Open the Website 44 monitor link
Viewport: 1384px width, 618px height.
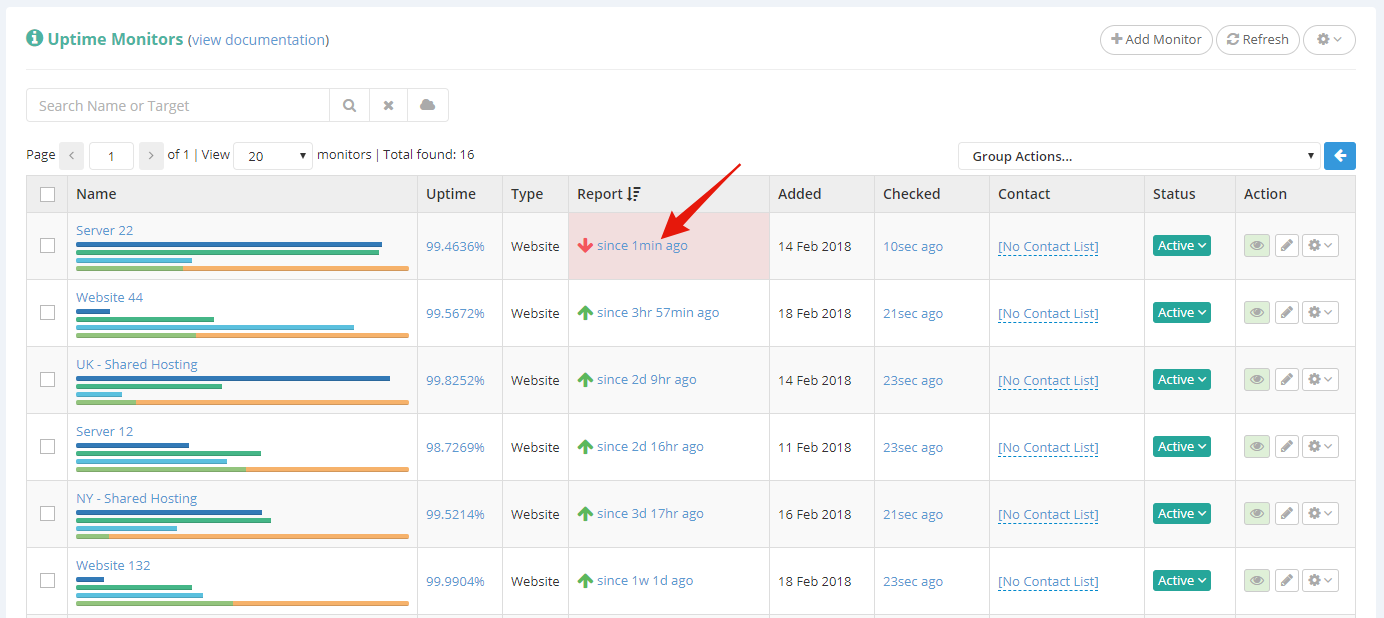109,297
